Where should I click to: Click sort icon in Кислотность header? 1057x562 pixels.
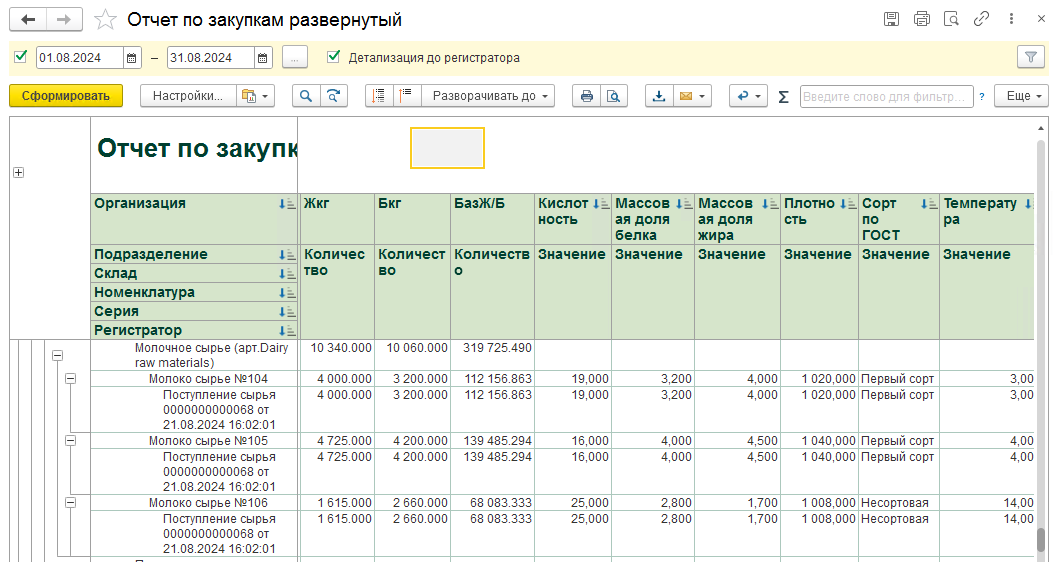click(x=601, y=204)
